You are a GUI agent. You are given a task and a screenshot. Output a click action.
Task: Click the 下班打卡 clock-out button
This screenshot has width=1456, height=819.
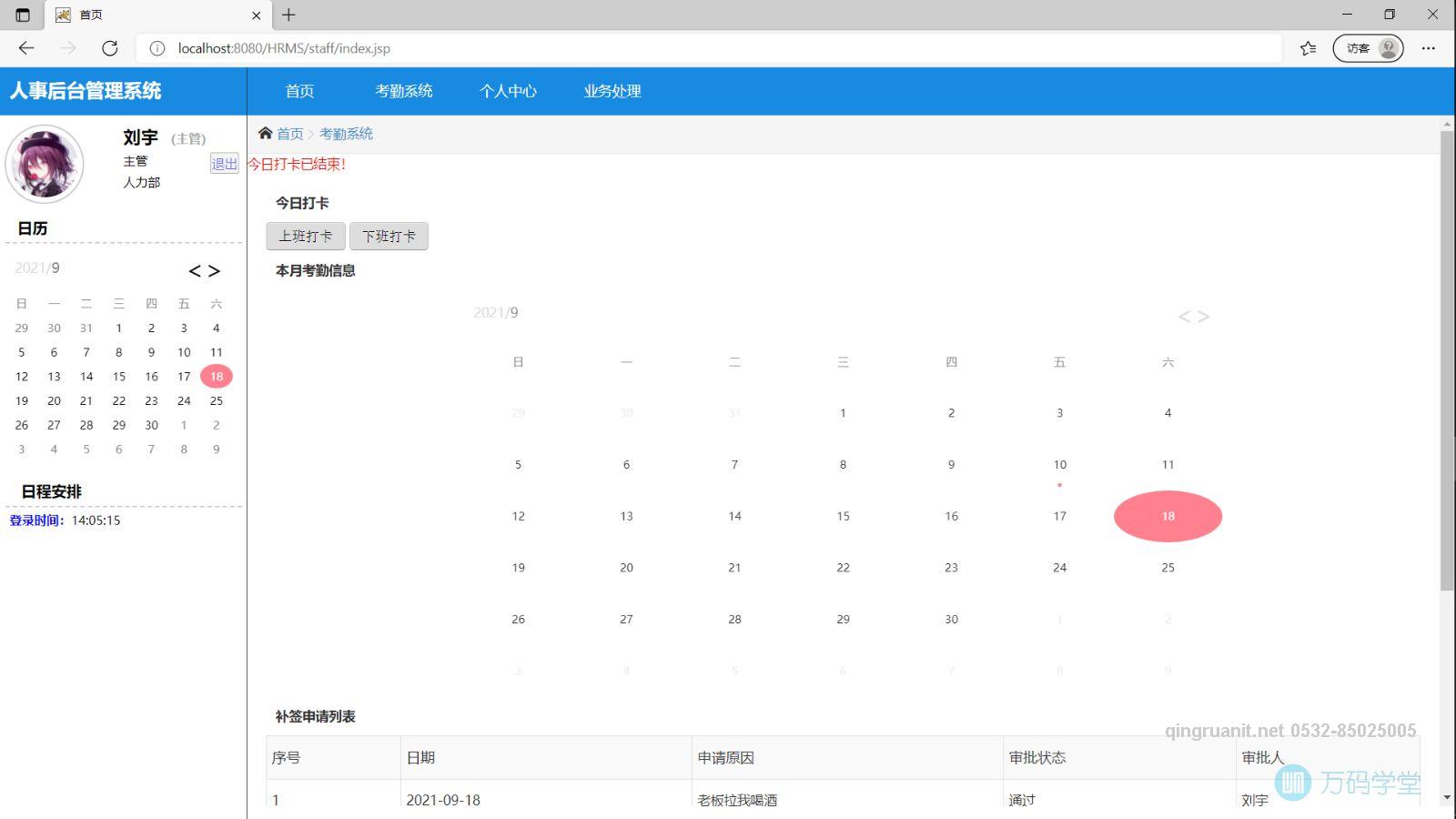389,236
